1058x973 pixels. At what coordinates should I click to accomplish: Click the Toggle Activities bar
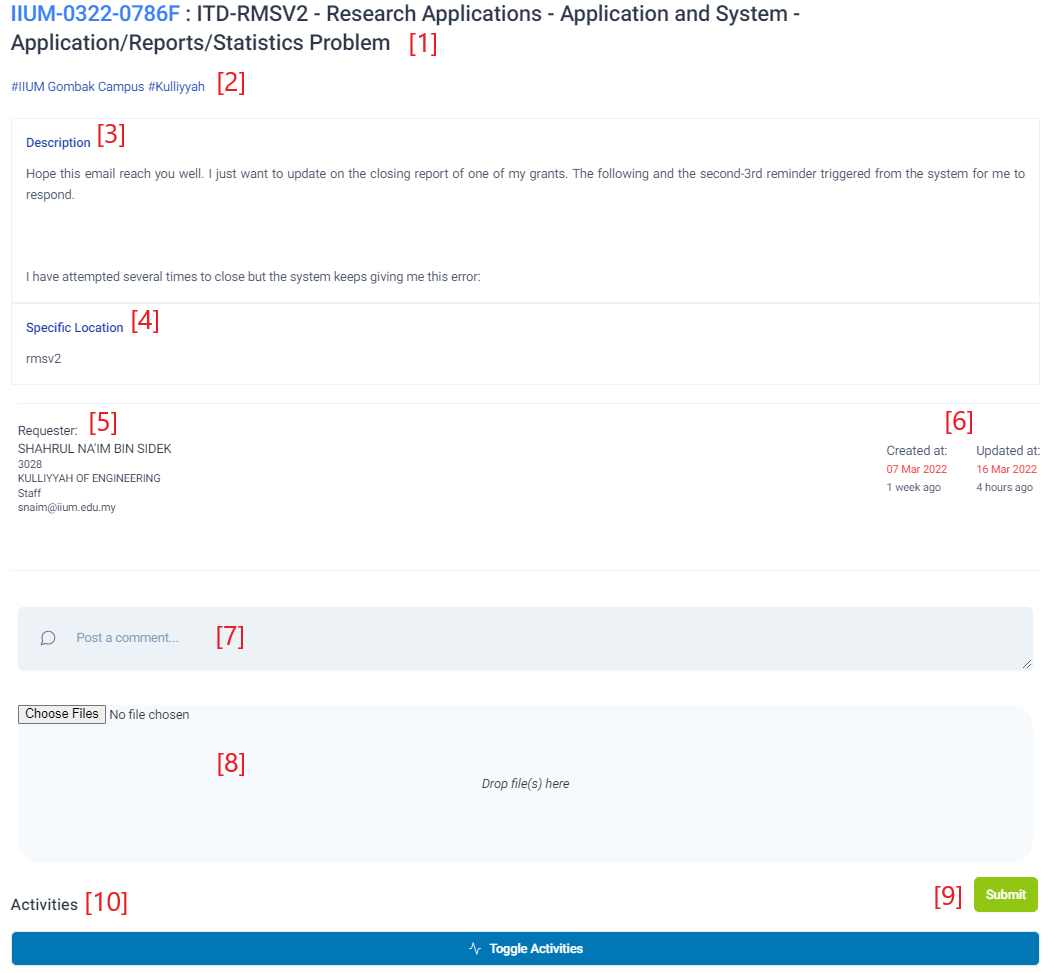(525, 949)
